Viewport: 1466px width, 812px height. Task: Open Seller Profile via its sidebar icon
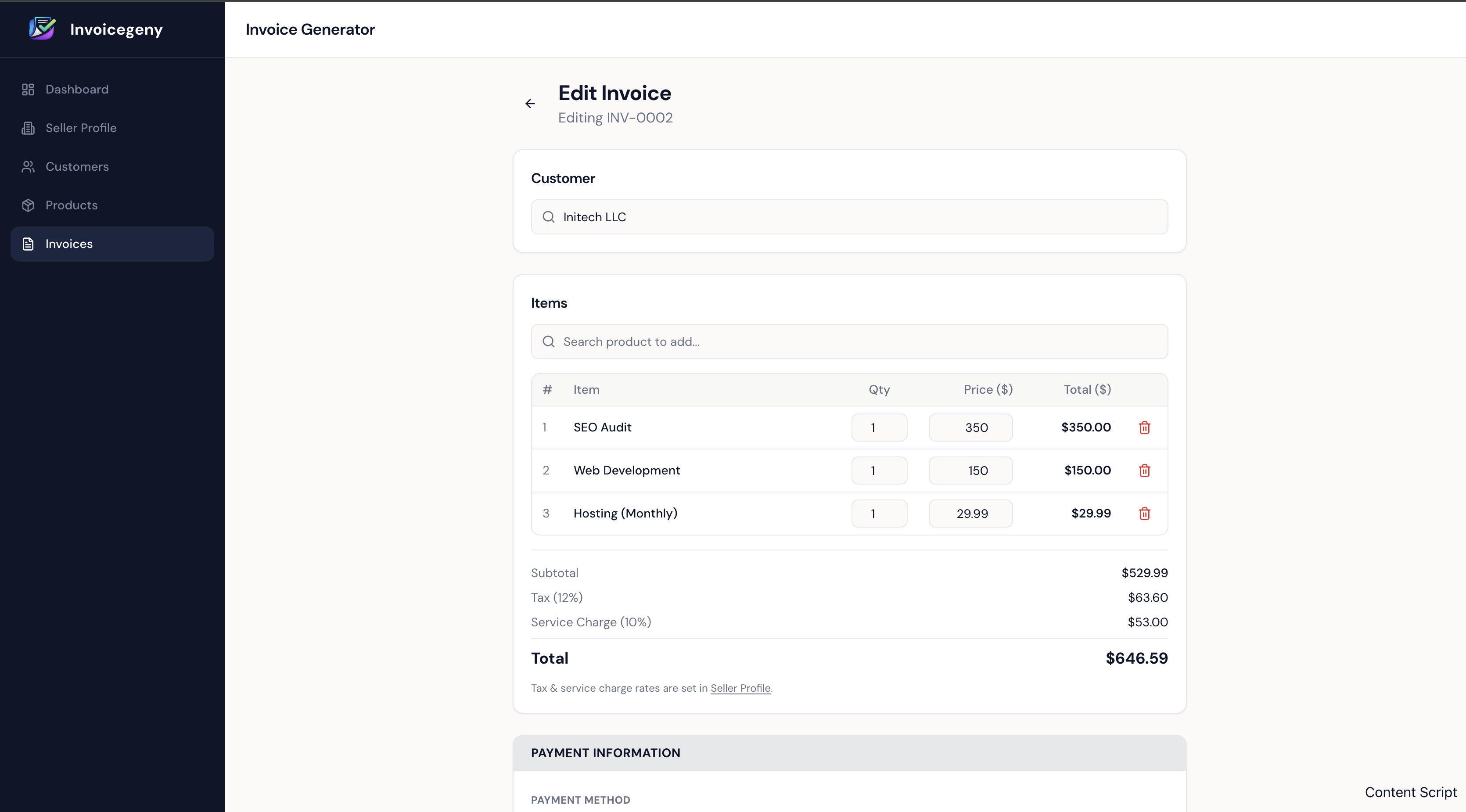pos(29,127)
